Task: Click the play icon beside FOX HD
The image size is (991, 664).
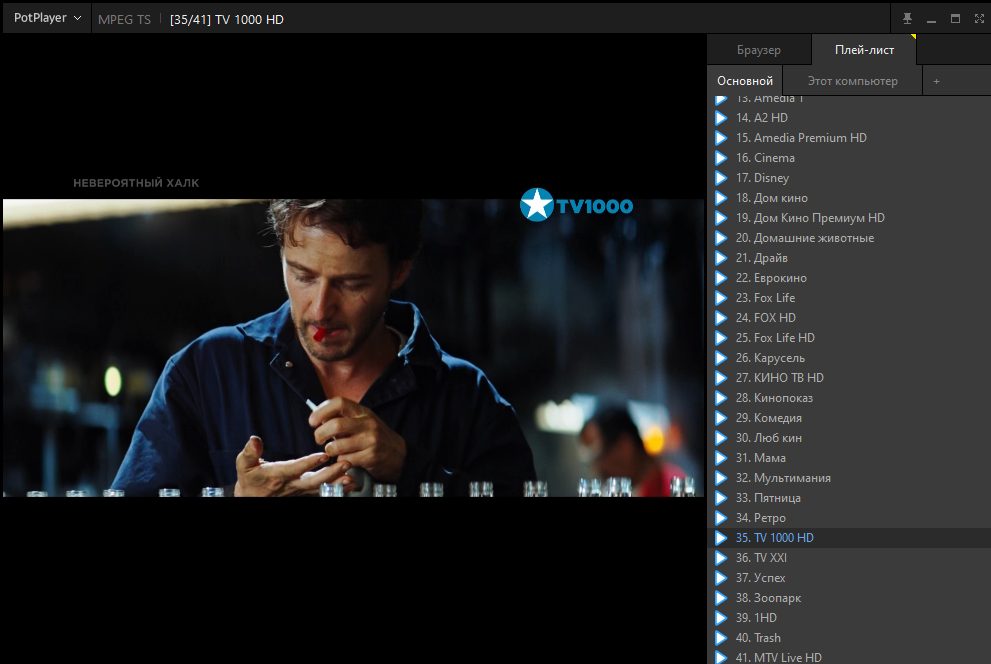Action: pyautogui.click(x=720, y=318)
